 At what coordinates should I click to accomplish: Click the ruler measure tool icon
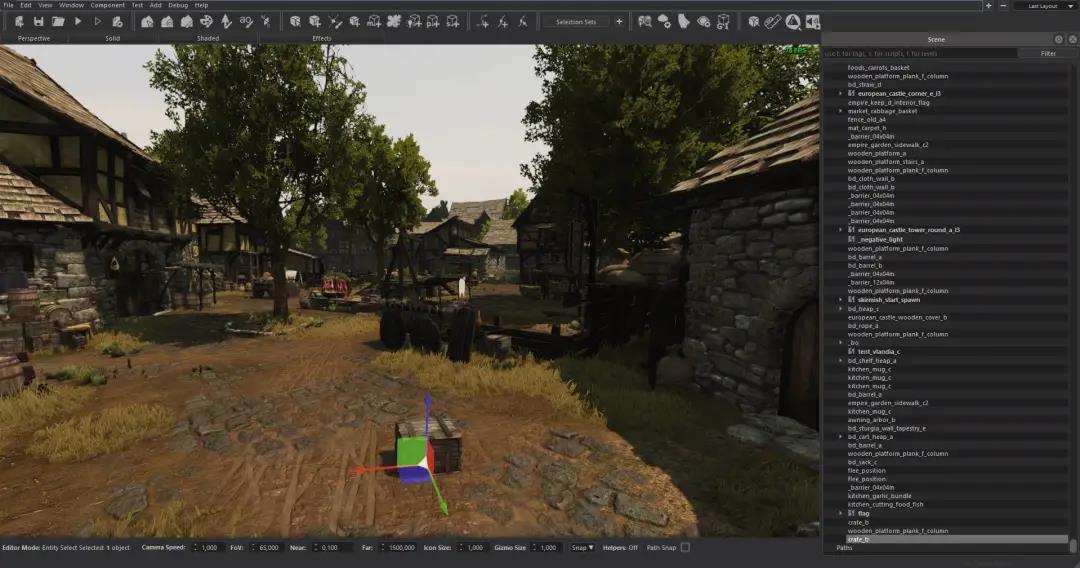773,22
